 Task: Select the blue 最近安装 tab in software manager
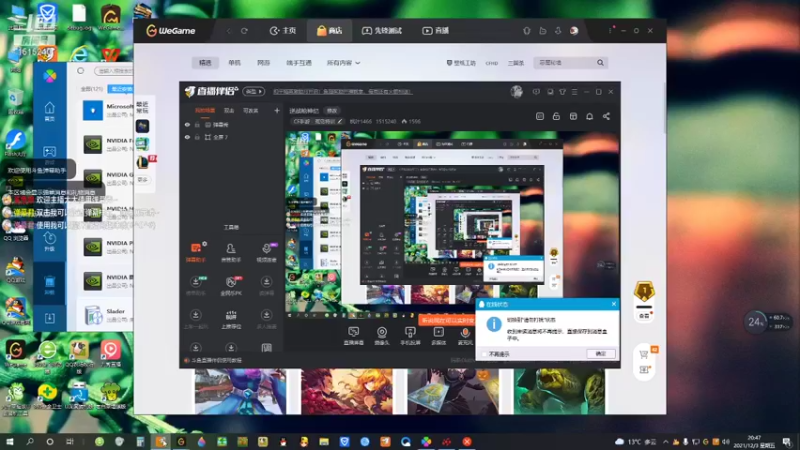(x=120, y=89)
